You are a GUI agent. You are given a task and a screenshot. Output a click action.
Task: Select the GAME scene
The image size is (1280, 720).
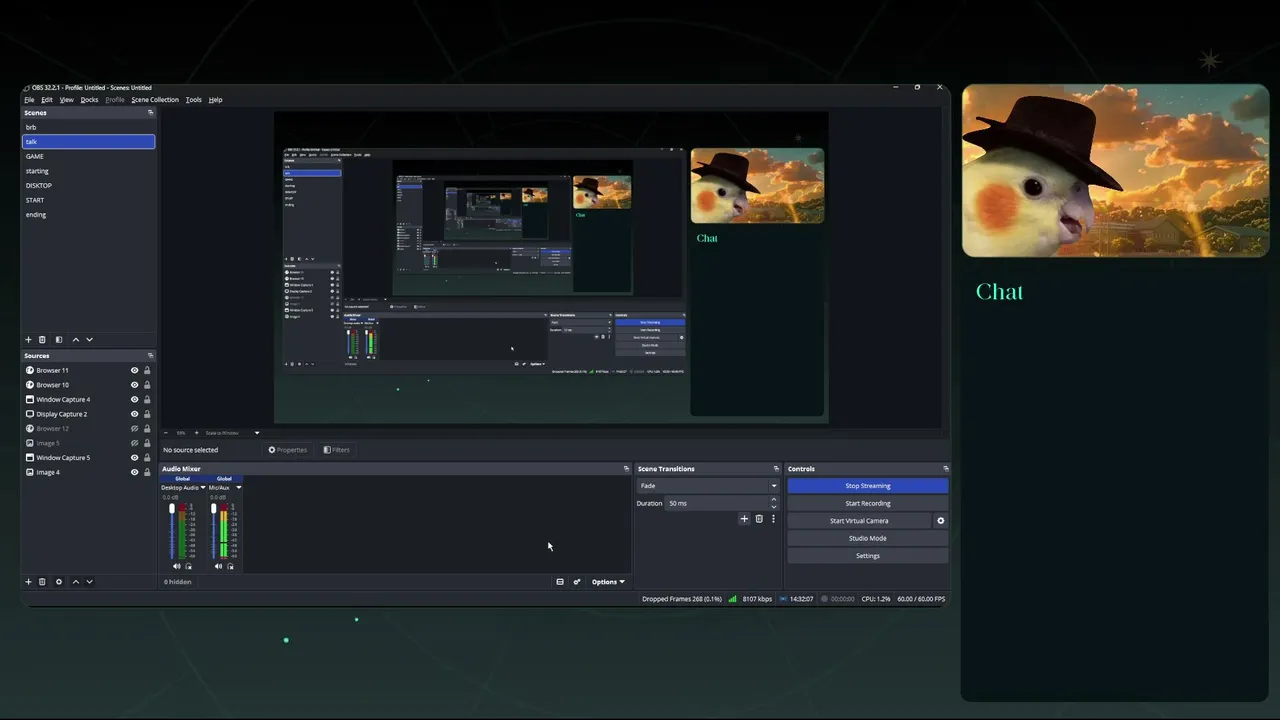89,156
